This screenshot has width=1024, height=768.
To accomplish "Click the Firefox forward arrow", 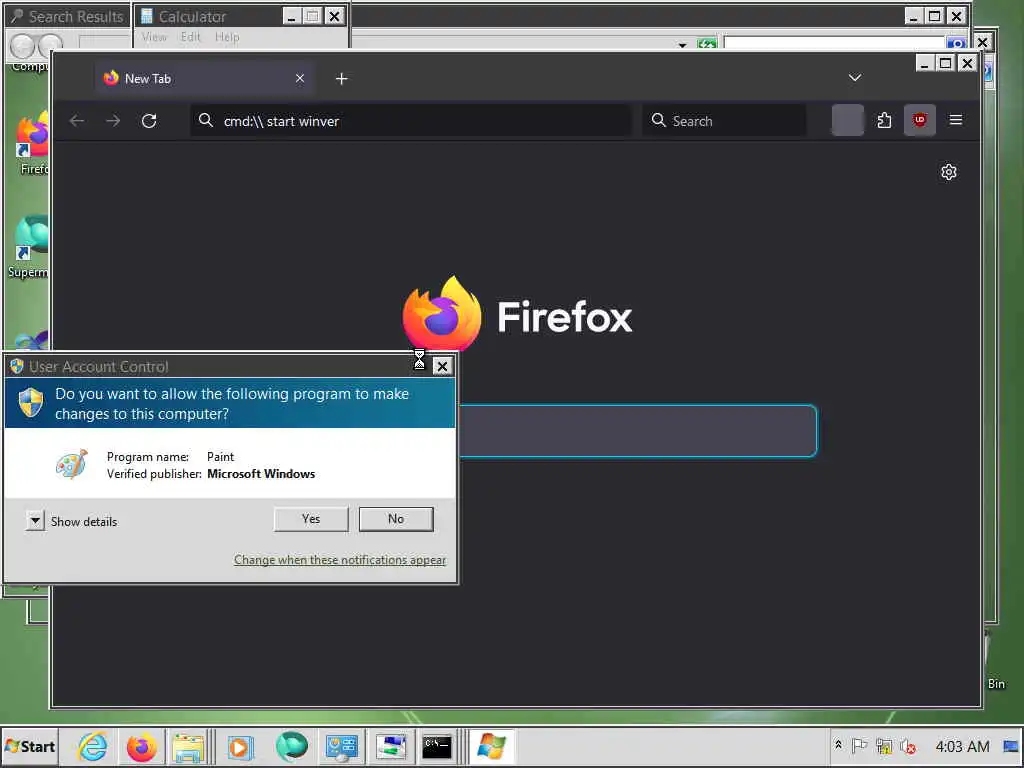I will (x=113, y=121).
